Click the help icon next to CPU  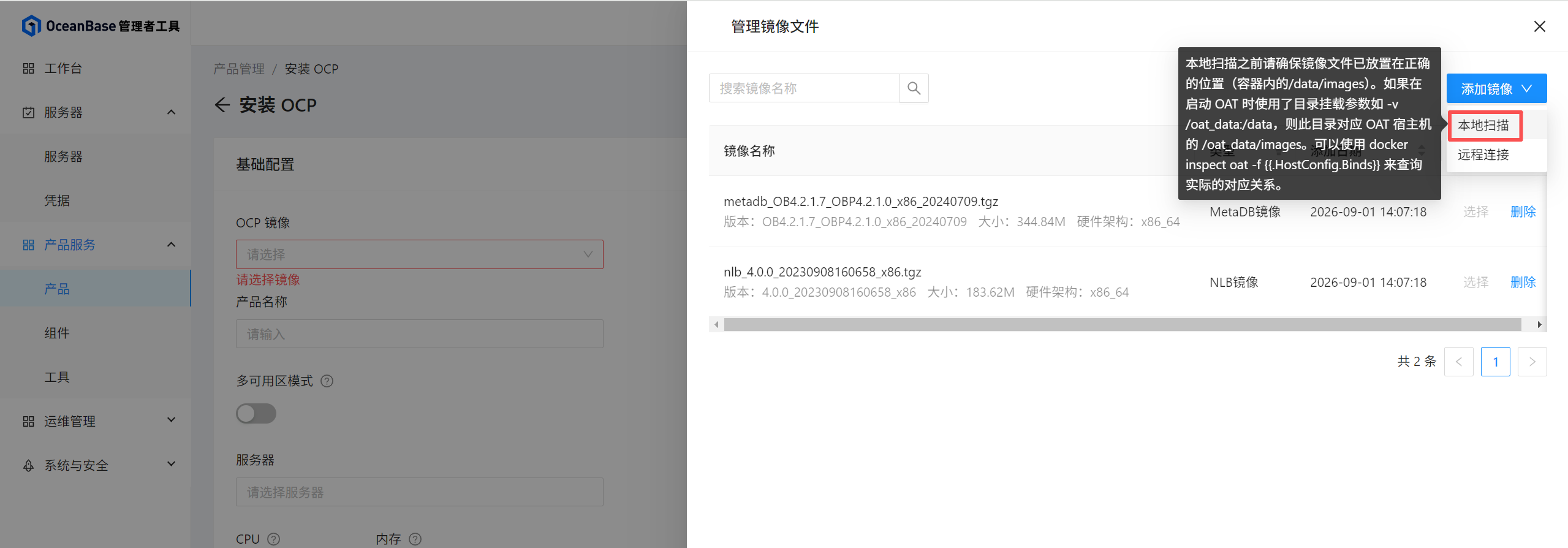point(274,539)
